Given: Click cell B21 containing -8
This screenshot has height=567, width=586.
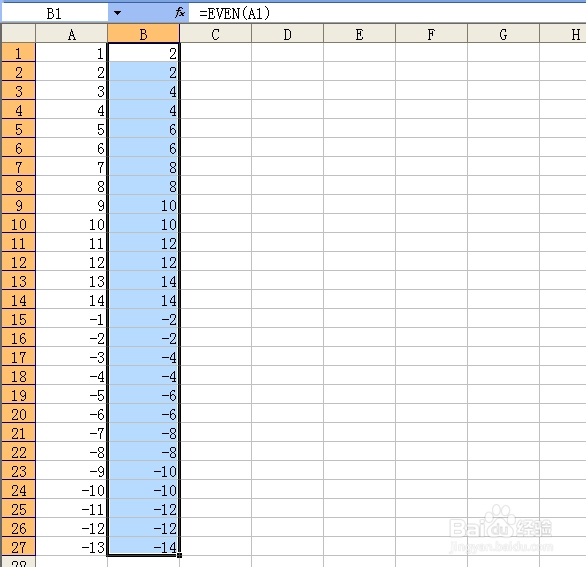Looking at the screenshot, I should tap(144, 433).
